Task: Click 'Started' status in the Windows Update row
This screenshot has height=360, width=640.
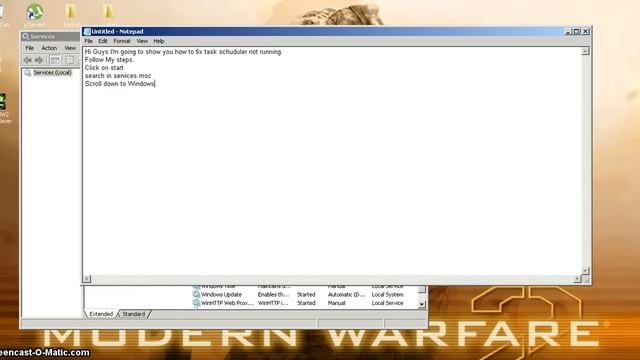Action: (x=306, y=295)
